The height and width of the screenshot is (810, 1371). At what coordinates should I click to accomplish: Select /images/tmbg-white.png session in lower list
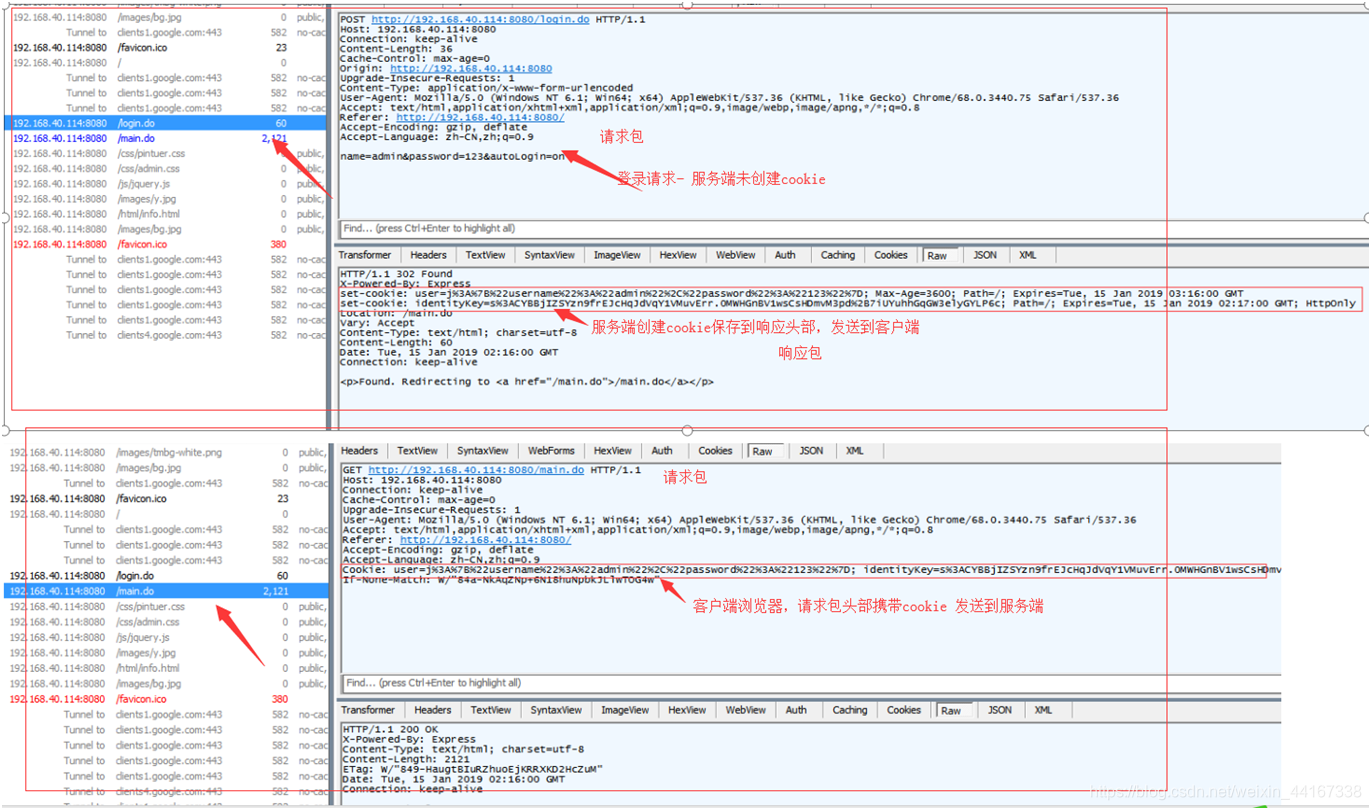(x=166, y=452)
